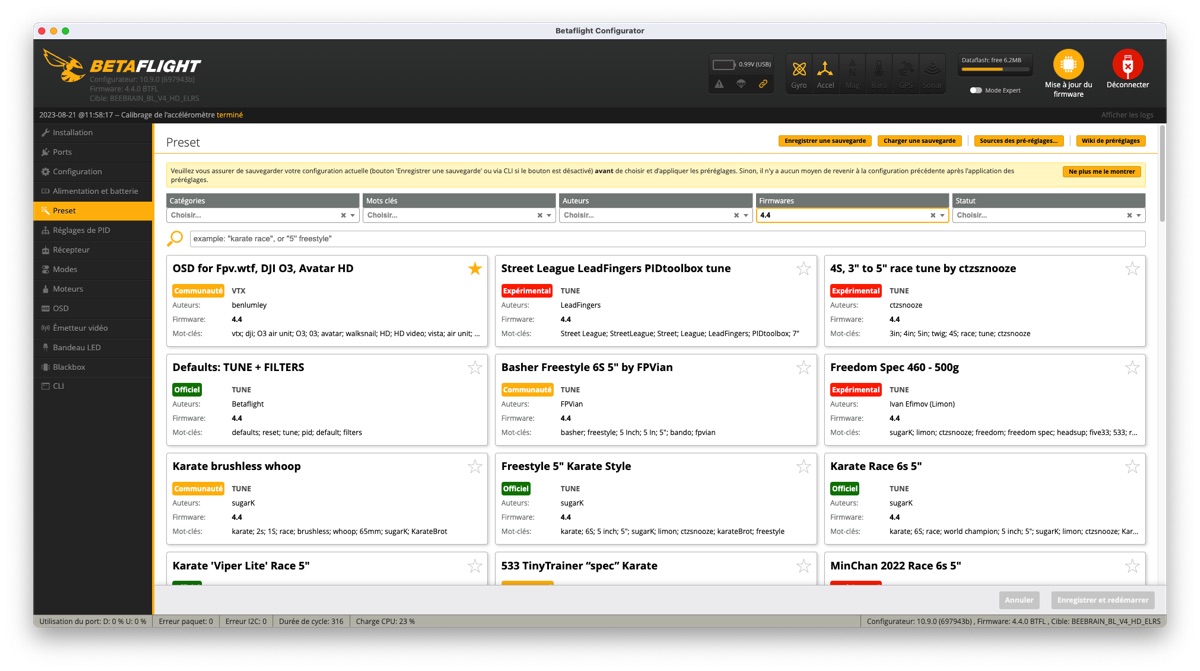Favorite Street League LeadFingers preset star
Viewport: 1200px width, 671px height.
pos(803,268)
